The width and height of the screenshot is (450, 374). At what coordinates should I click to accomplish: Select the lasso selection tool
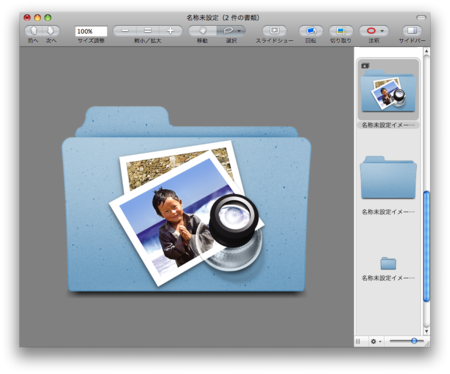(228, 31)
